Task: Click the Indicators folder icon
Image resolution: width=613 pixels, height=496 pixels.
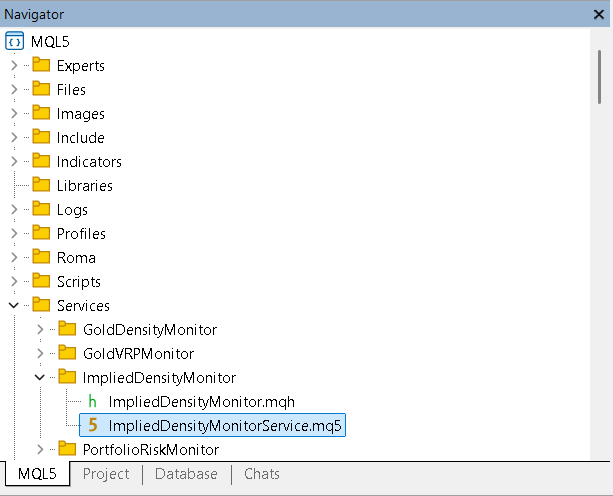Action: coord(41,161)
